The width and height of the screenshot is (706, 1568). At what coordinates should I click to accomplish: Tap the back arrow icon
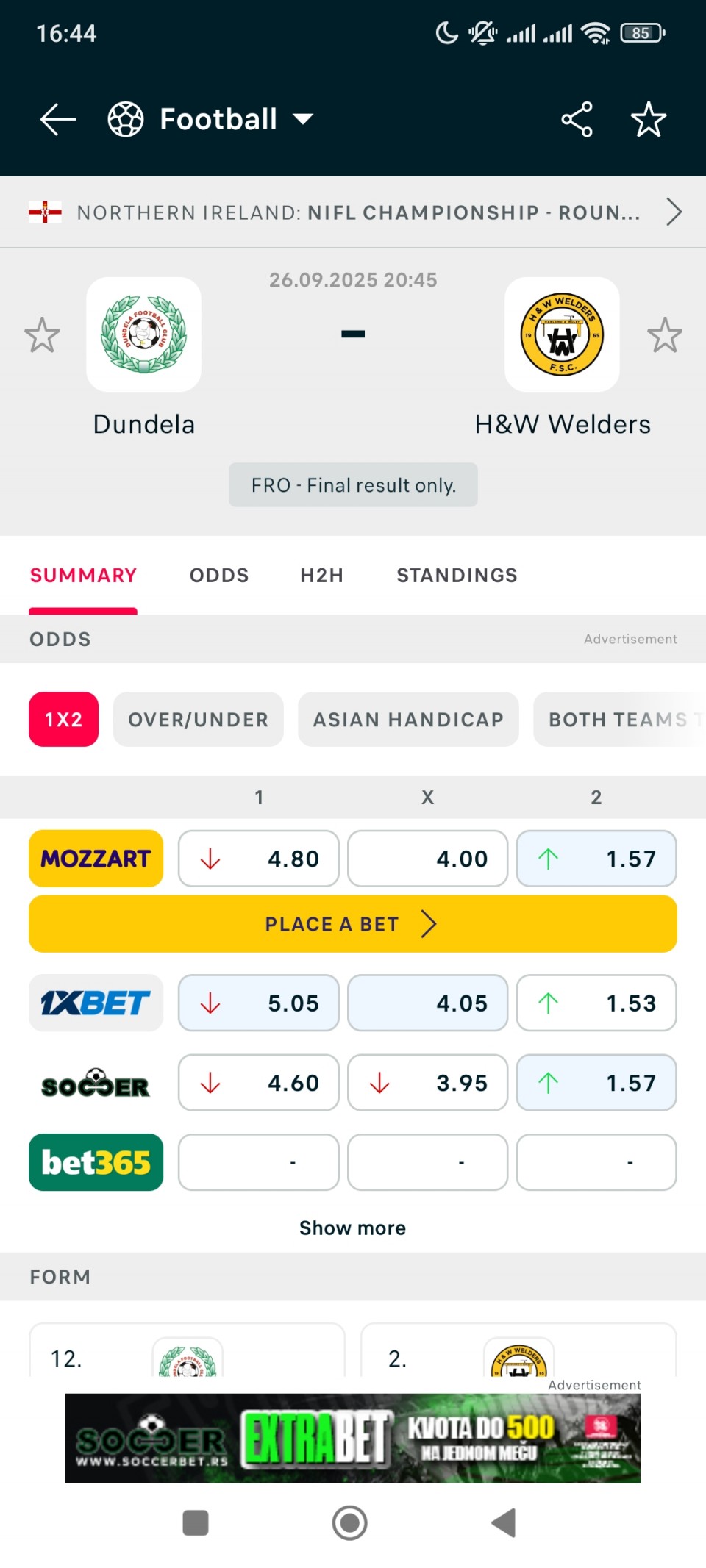[58, 119]
